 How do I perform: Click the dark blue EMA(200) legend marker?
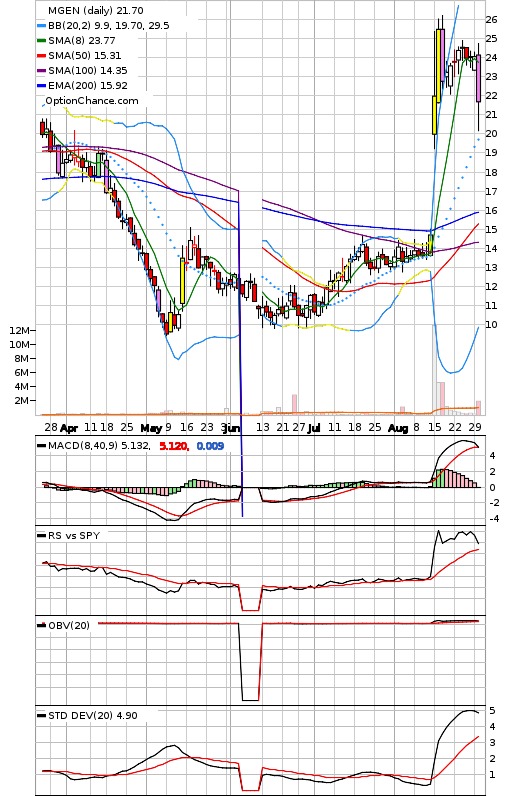[x=42, y=86]
